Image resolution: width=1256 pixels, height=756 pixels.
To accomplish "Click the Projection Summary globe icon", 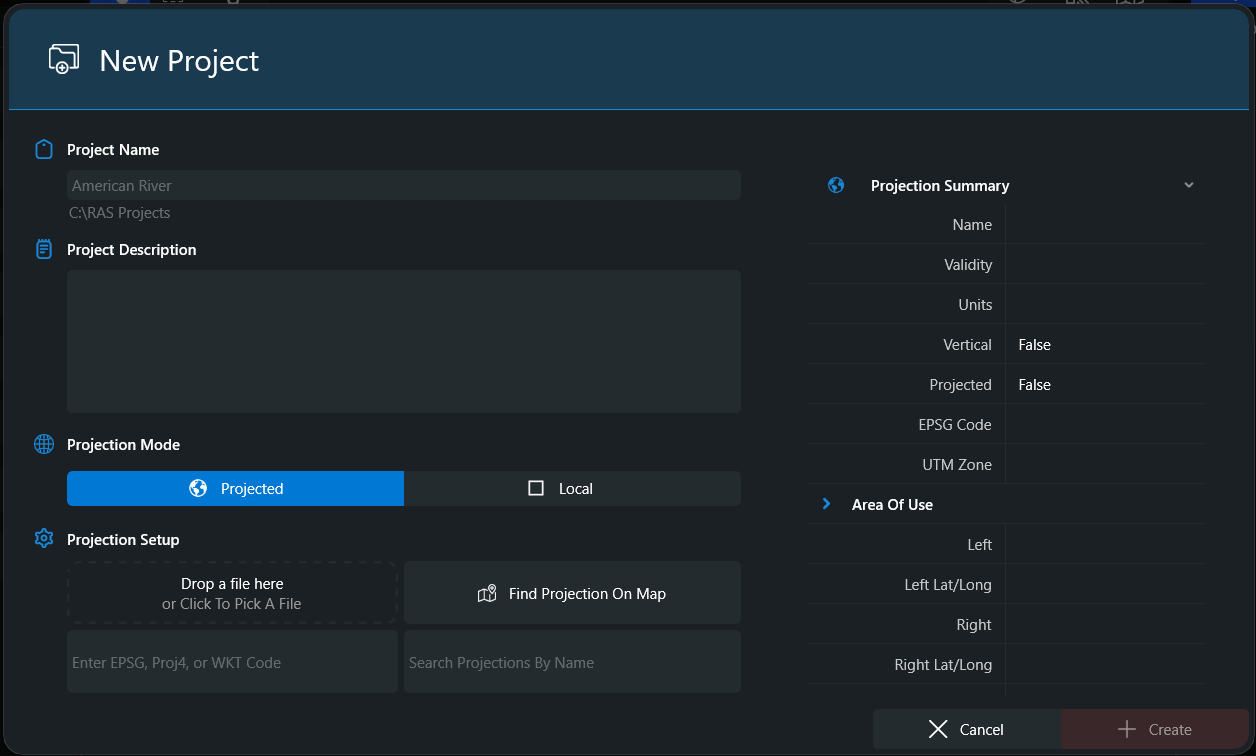I will click(836, 185).
